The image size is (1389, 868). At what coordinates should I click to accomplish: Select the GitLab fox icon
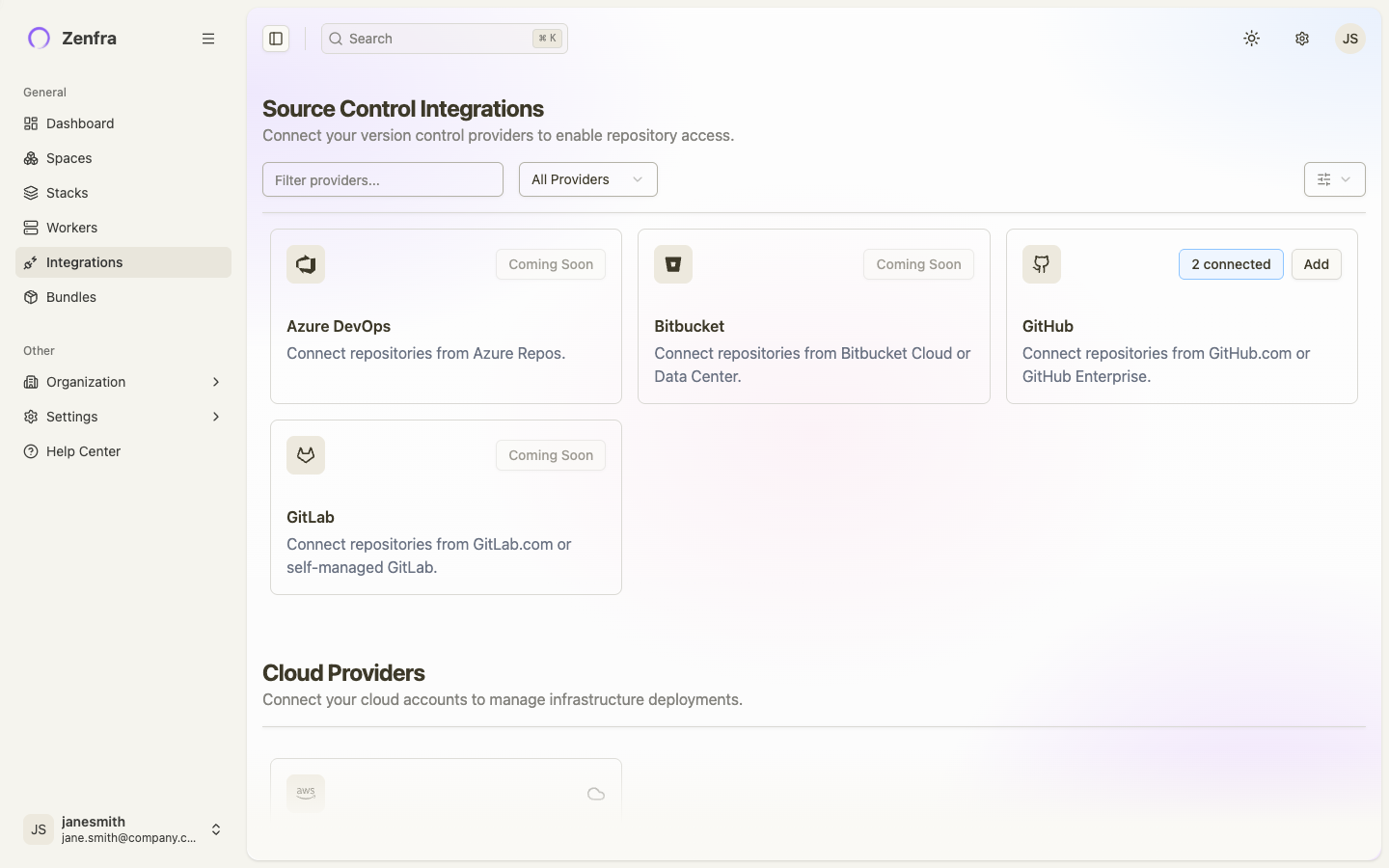[305, 454]
